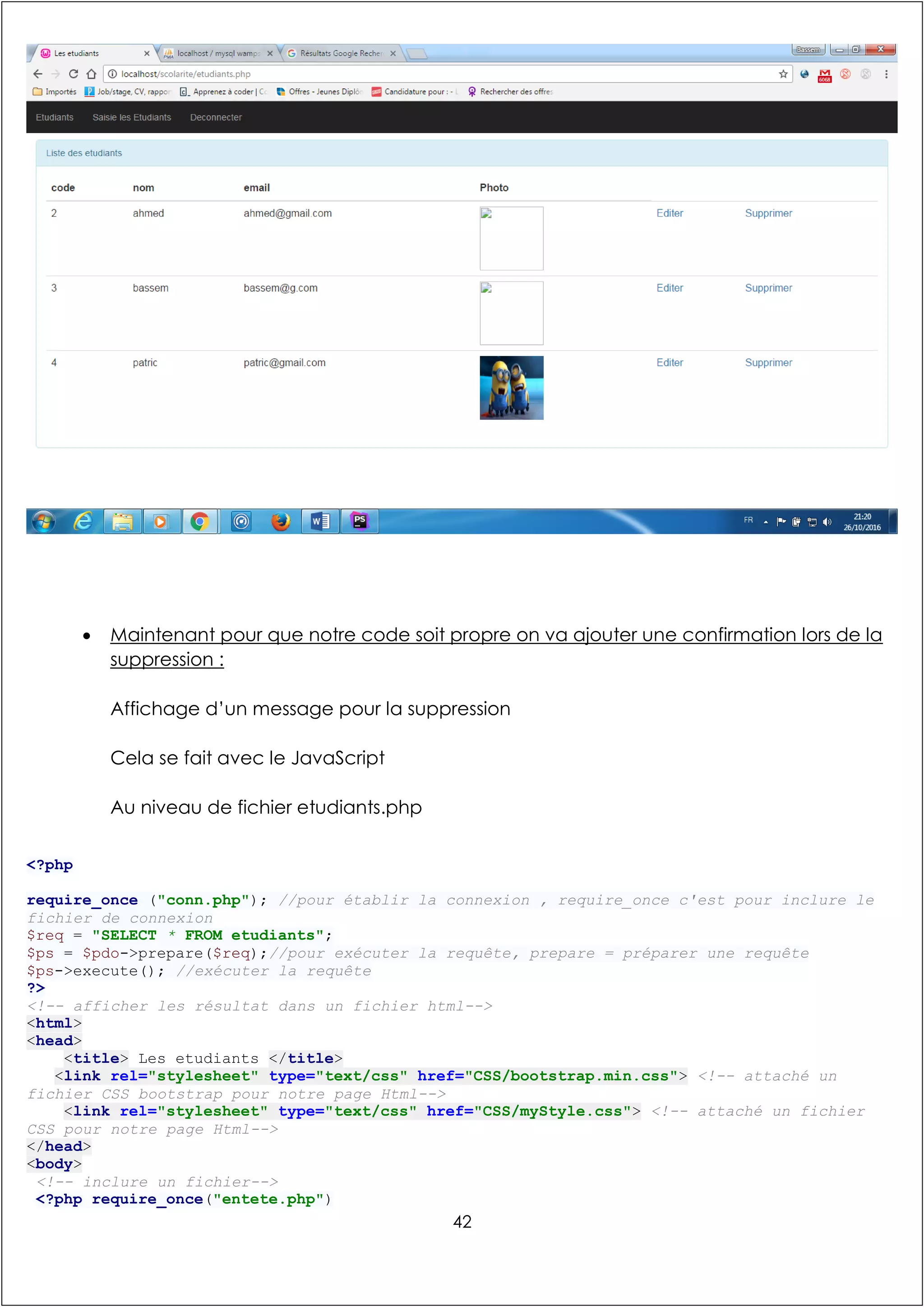This screenshot has height=1307, width=924.
Task: Click the browser Back arrow
Action: point(38,74)
